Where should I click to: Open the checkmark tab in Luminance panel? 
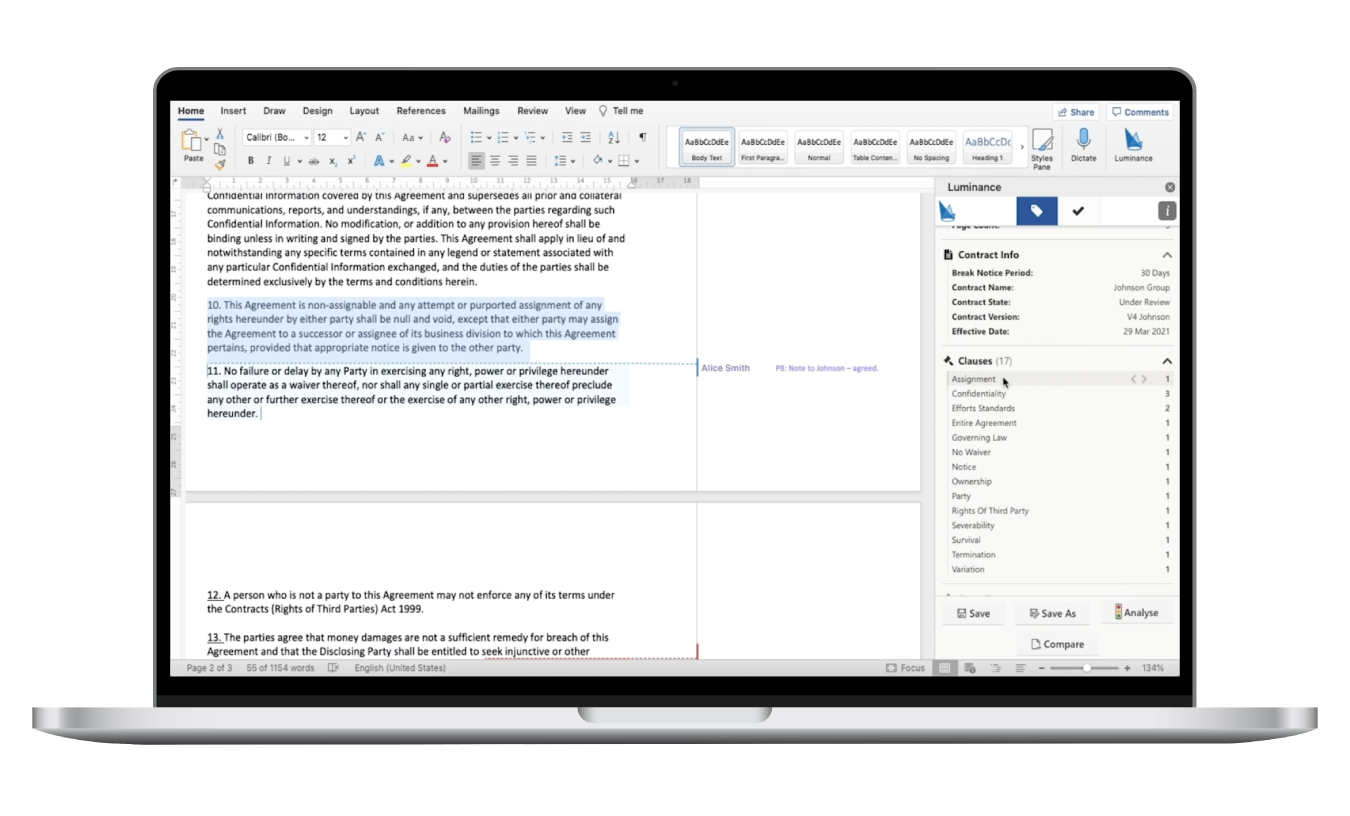(1078, 211)
